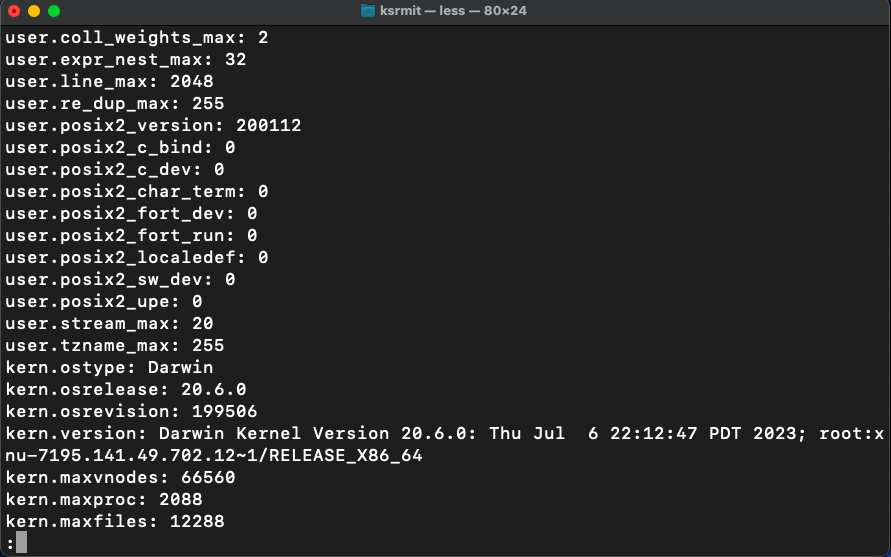Image resolution: width=891 pixels, height=557 pixels.
Task: Click the red close window button
Action: pos(14,11)
